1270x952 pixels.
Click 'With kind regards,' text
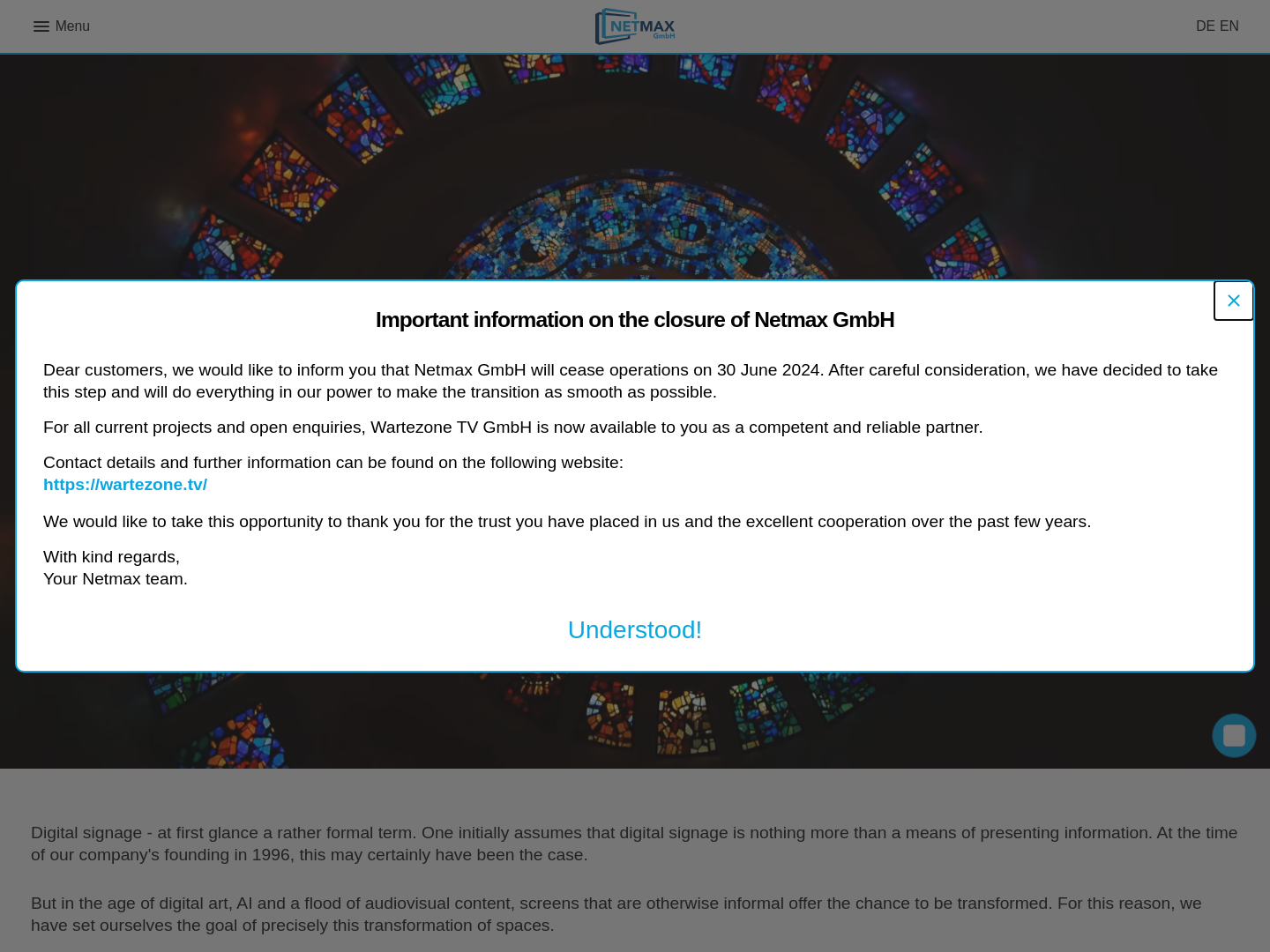click(111, 557)
